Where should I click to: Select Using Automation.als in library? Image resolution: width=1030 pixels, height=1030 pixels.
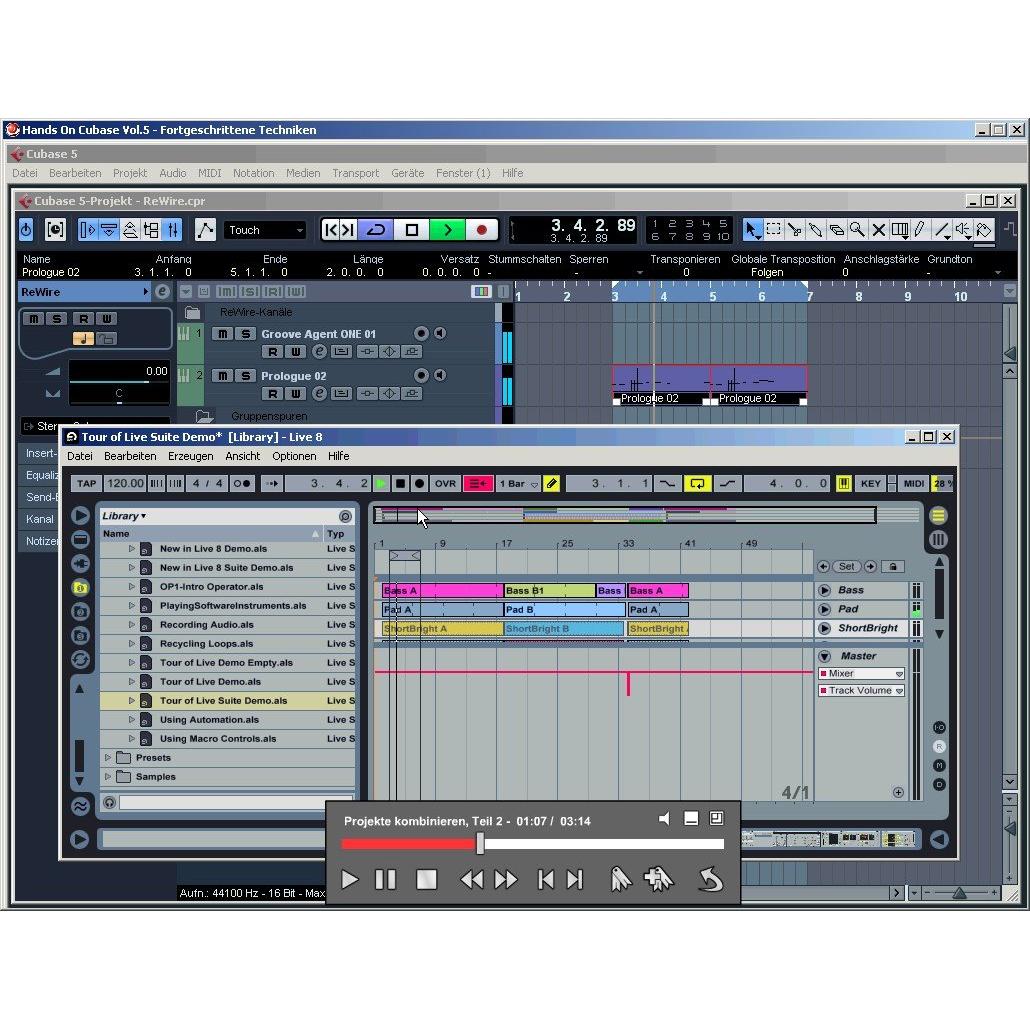(227, 719)
